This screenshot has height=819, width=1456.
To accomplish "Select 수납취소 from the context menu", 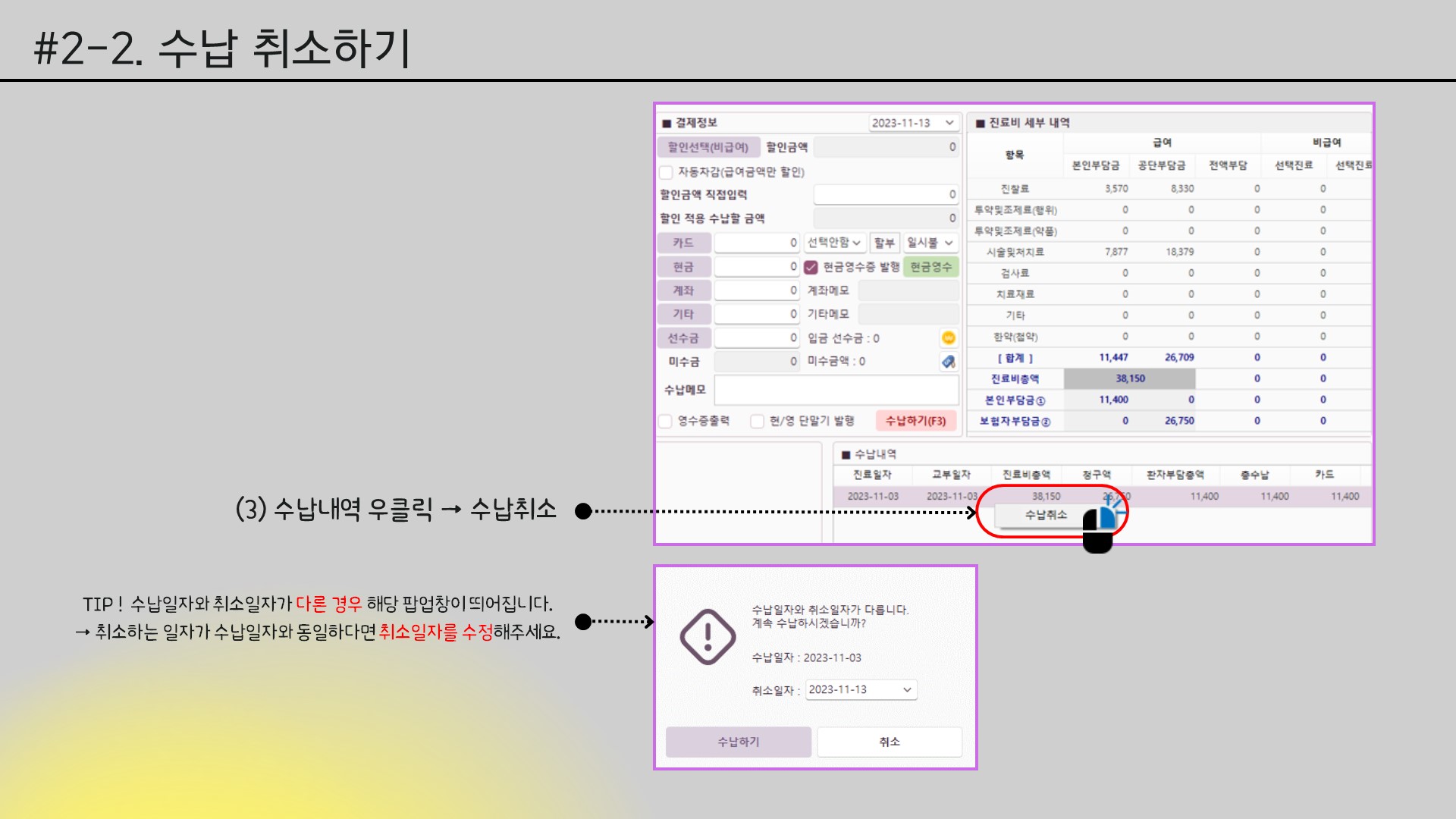I will [1046, 515].
